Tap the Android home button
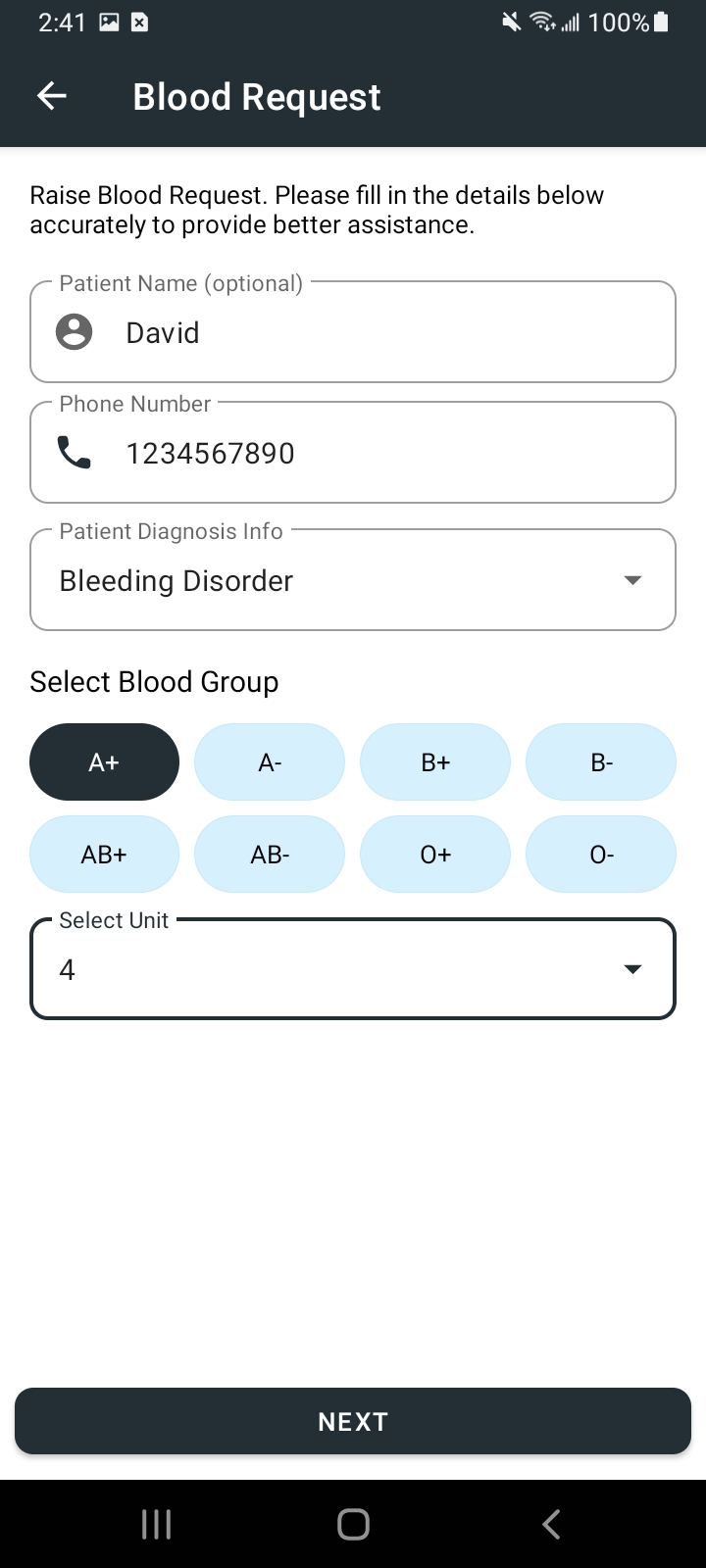The image size is (706, 1568). click(353, 1524)
